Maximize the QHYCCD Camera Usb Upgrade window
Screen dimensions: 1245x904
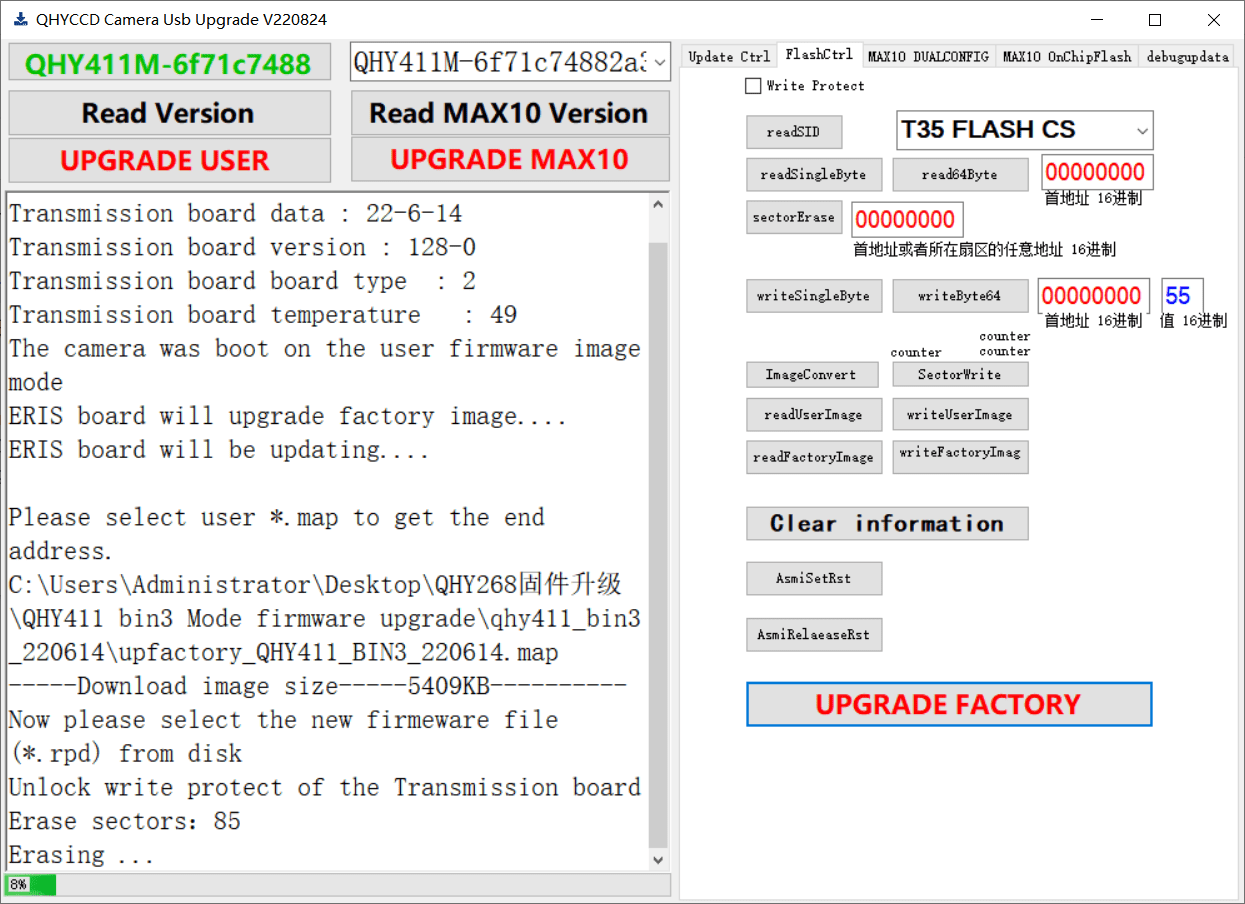[1155, 20]
